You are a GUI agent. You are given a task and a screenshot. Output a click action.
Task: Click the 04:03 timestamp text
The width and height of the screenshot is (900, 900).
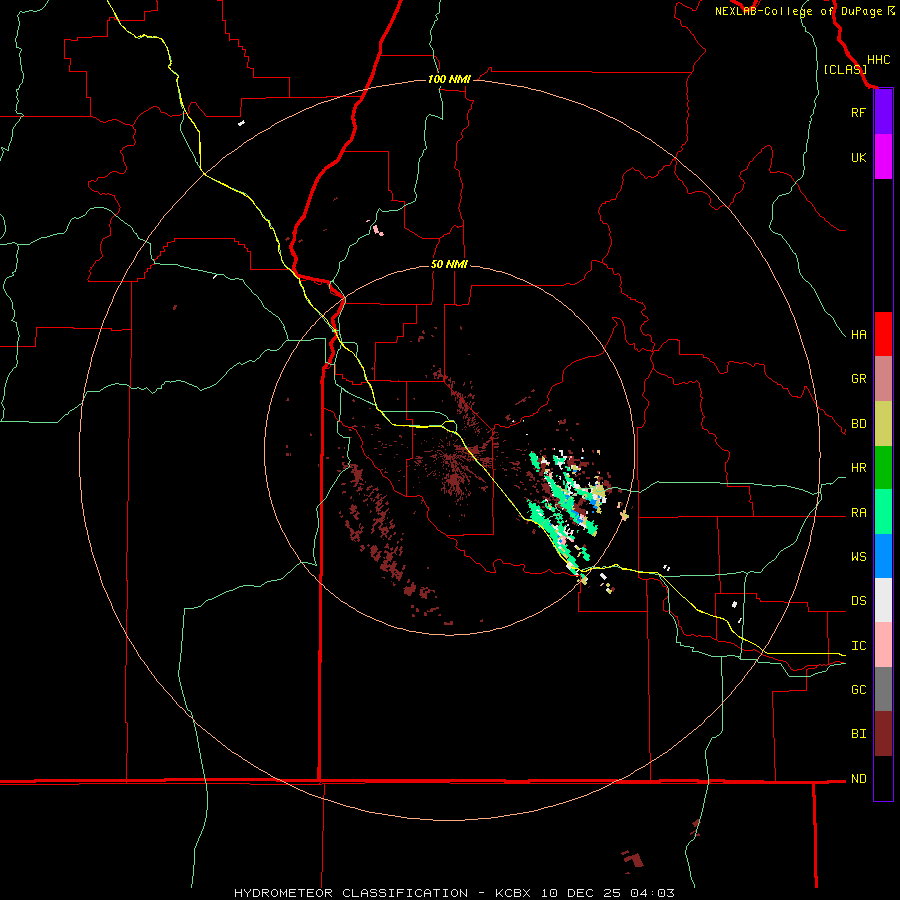(x=652, y=893)
